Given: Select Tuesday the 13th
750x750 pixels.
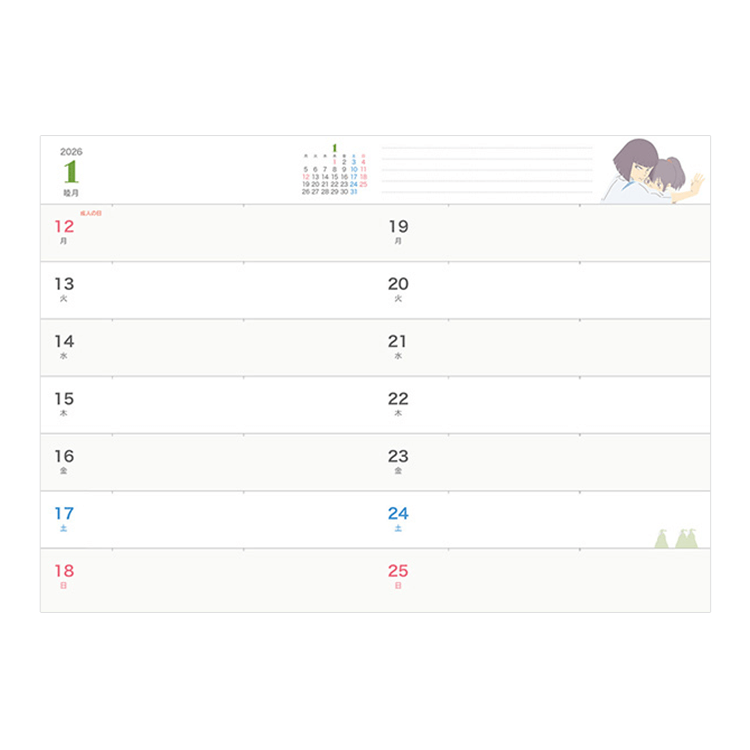Looking at the screenshot, I should click(64, 284).
